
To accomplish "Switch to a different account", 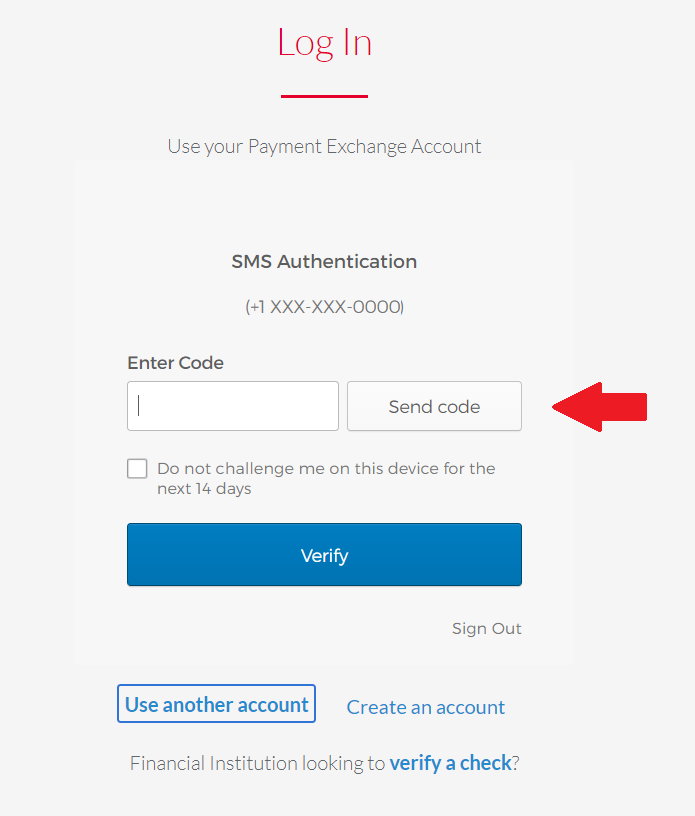I will [216, 703].
